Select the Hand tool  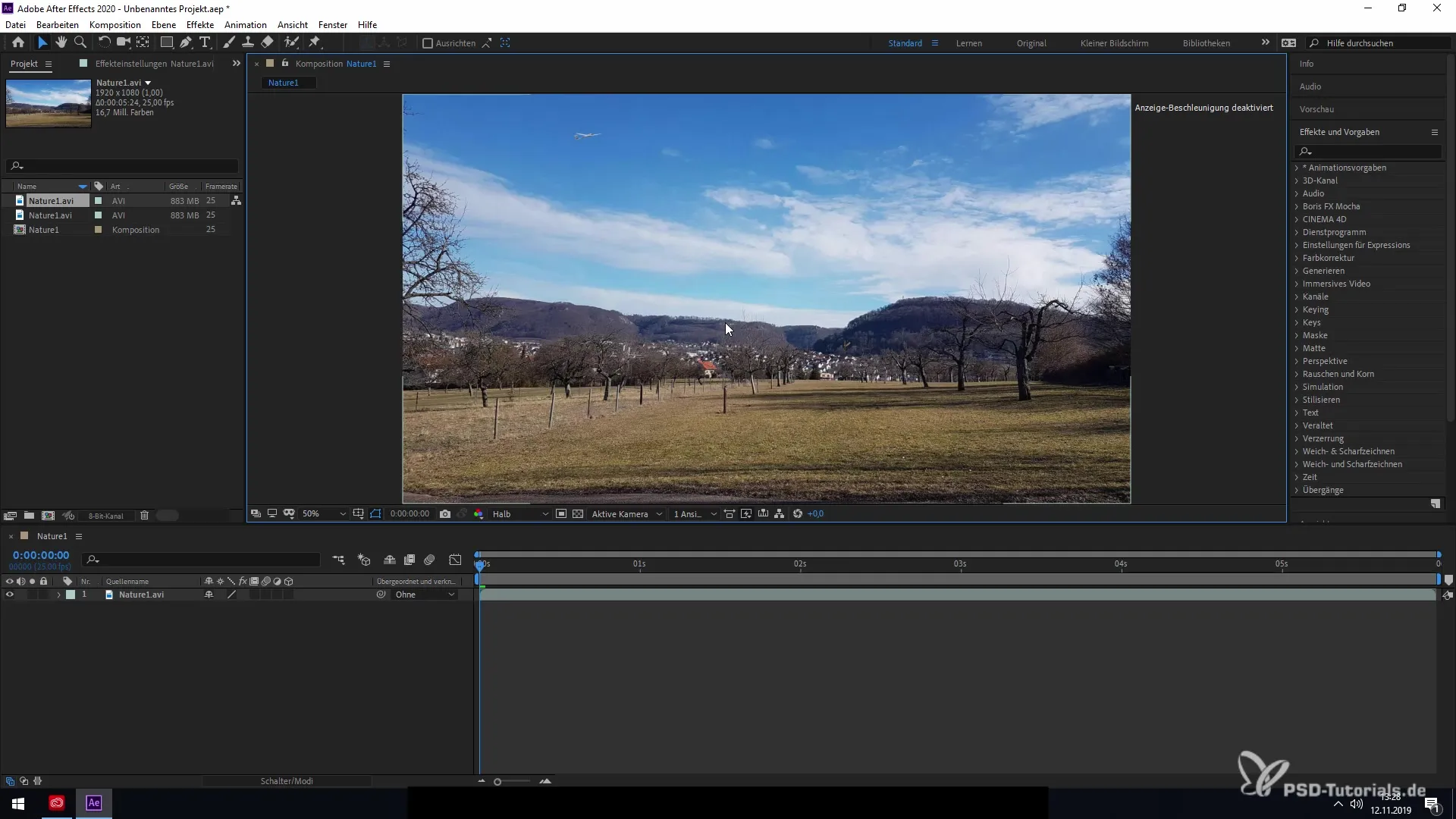tap(61, 42)
